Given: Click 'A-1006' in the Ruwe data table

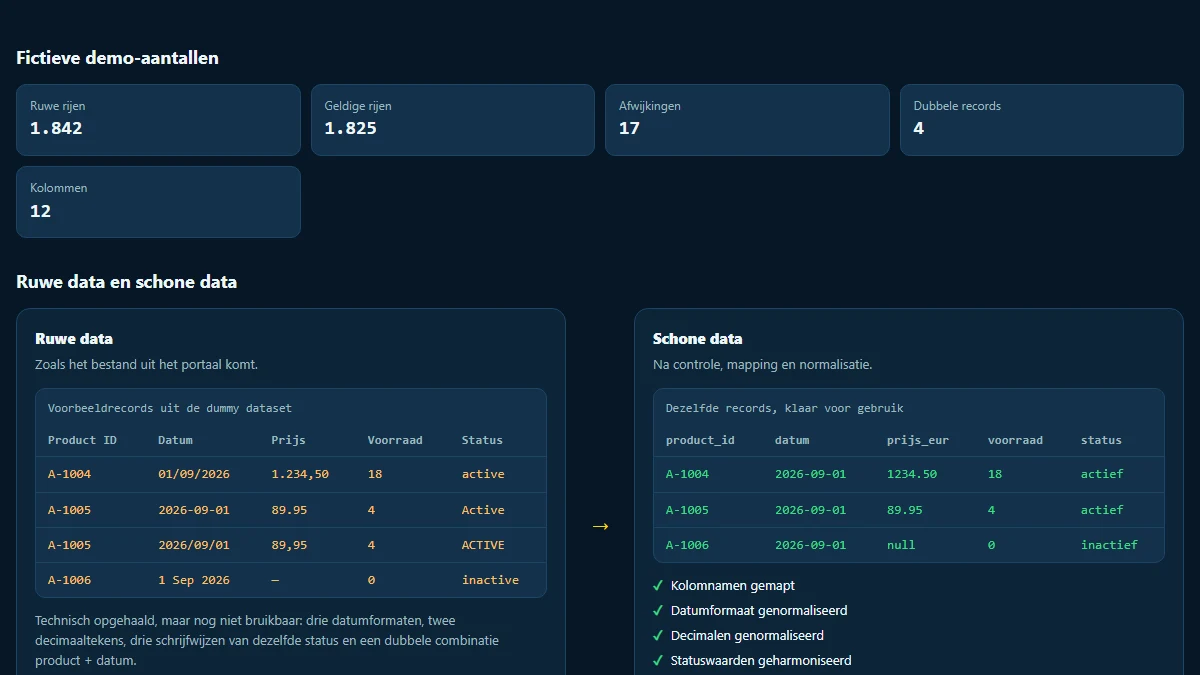Looking at the screenshot, I should [x=69, y=580].
